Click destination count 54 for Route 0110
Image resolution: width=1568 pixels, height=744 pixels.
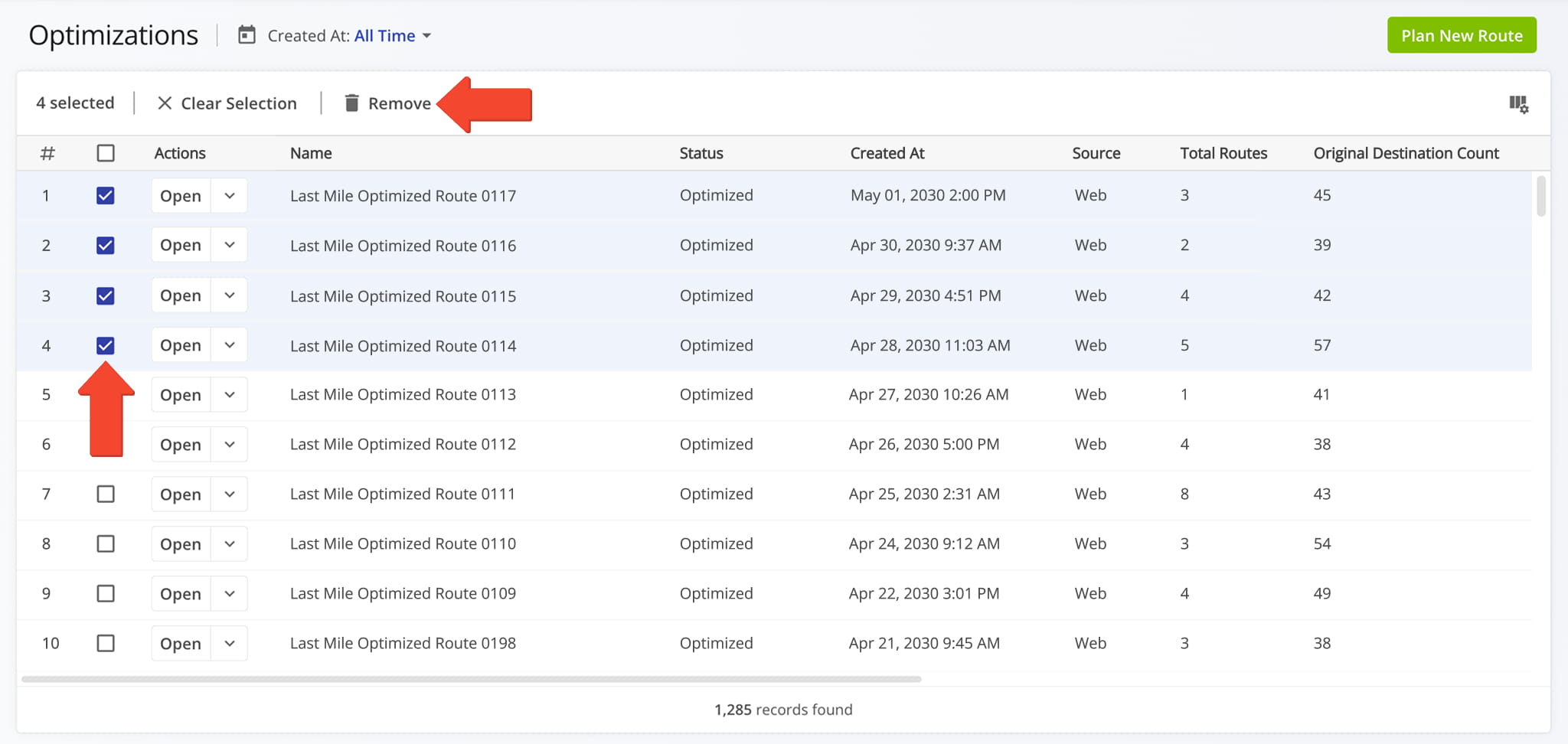click(x=1322, y=543)
